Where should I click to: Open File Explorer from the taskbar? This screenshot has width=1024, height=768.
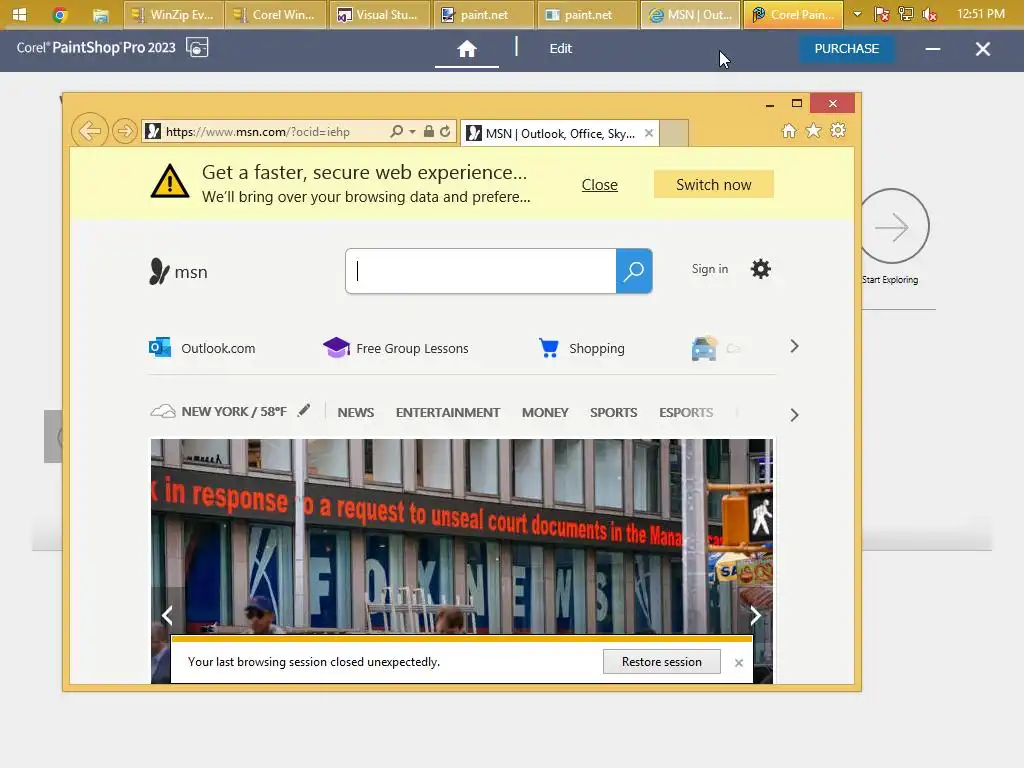tap(100, 15)
